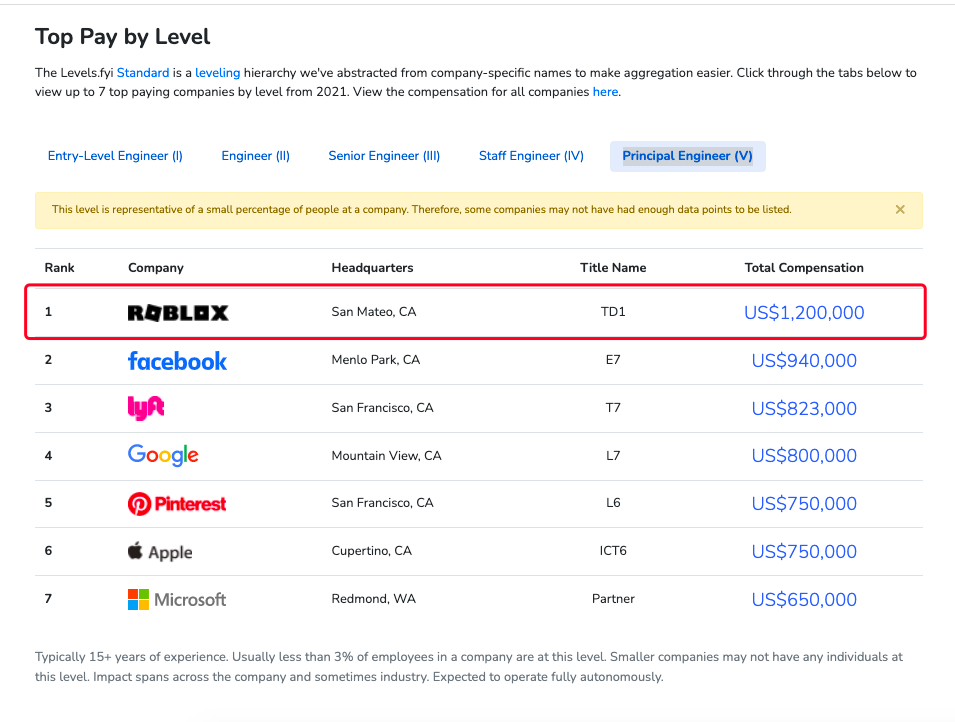The image size is (955, 722).
Task: Open Apple US$750,000 compensation
Action: pyautogui.click(x=804, y=551)
